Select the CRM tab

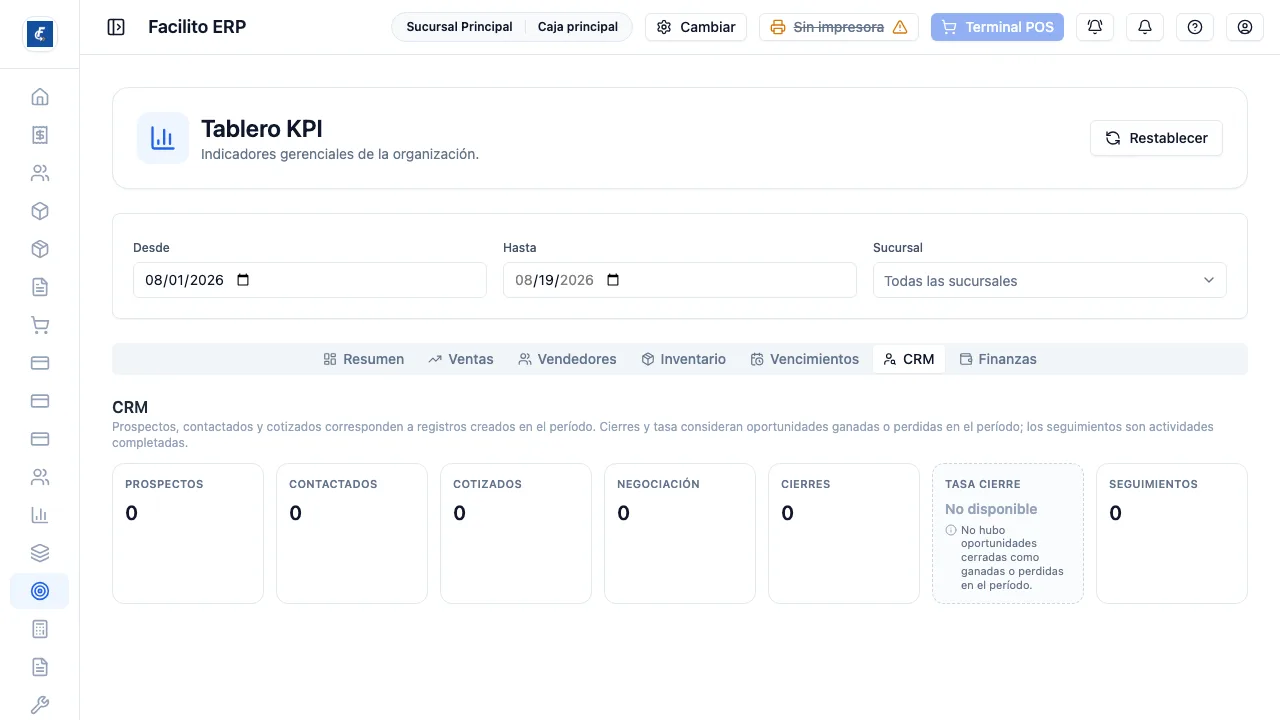pos(909,359)
